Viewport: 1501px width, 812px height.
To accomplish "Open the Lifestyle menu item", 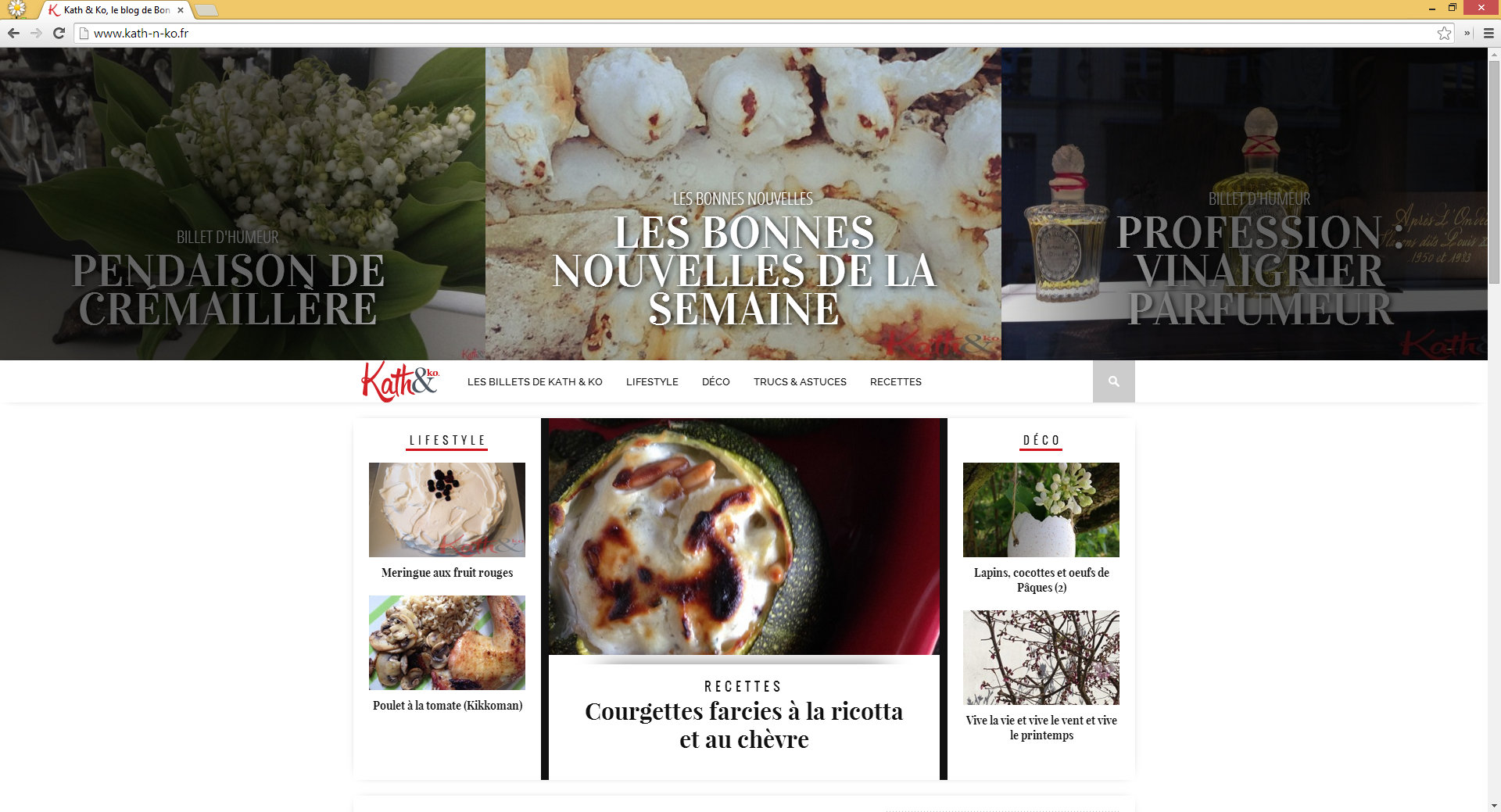I will click(x=652, y=381).
